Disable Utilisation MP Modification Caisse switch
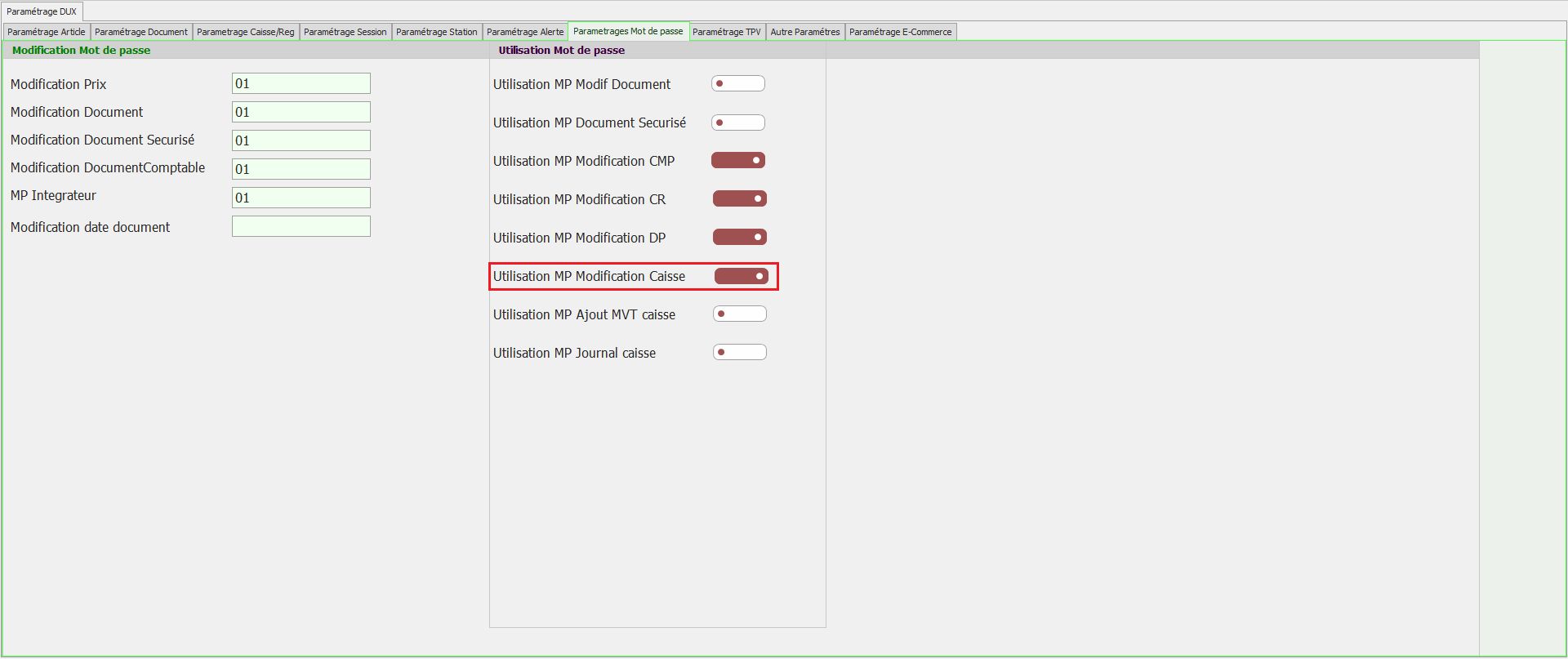 [742, 276]
